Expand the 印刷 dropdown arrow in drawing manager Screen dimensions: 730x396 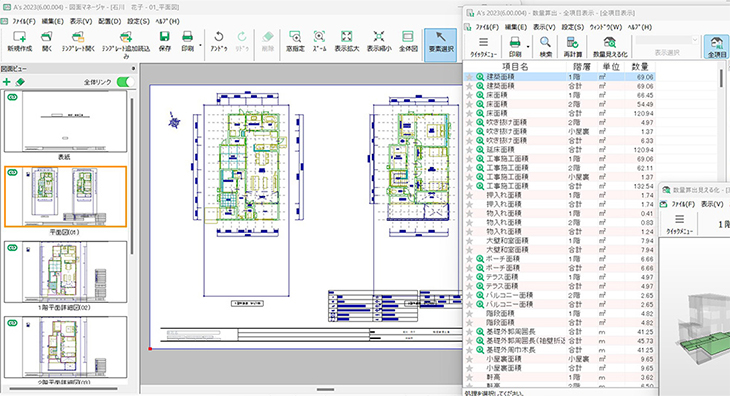[x=201, y=46]
